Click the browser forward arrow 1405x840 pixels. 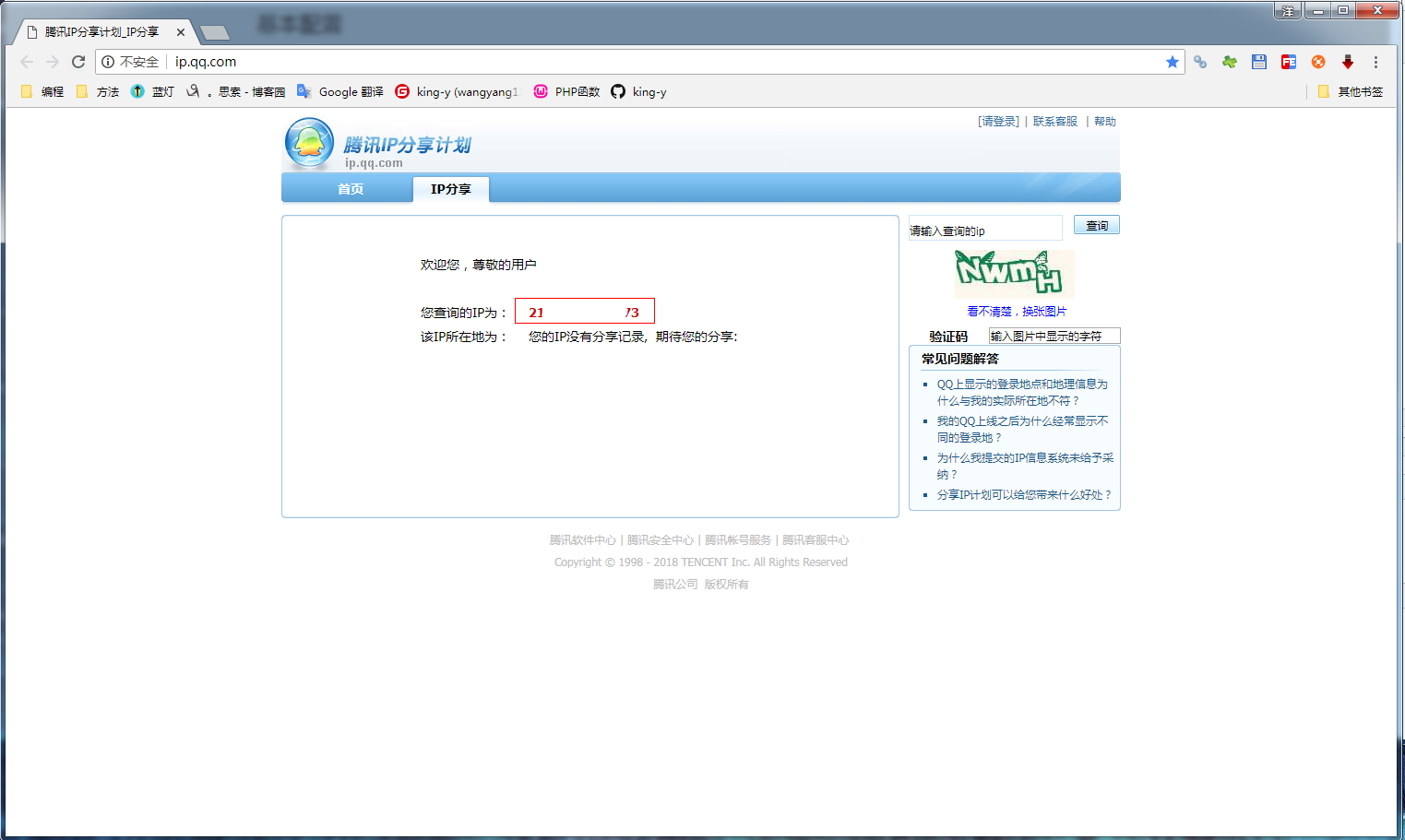(53, 62)
